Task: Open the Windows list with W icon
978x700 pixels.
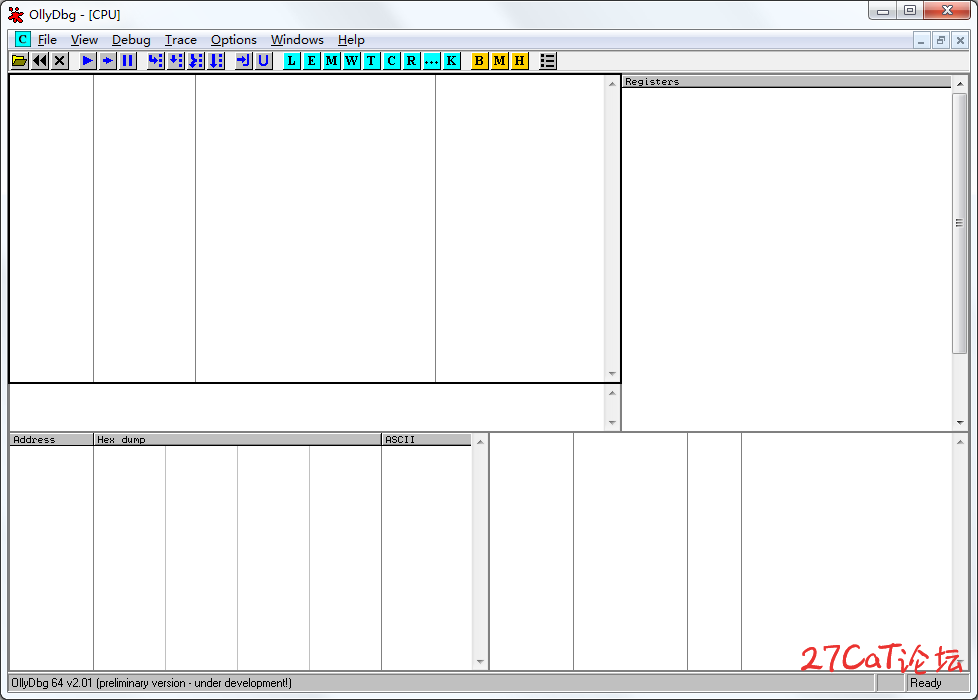Action: point(351,61)
